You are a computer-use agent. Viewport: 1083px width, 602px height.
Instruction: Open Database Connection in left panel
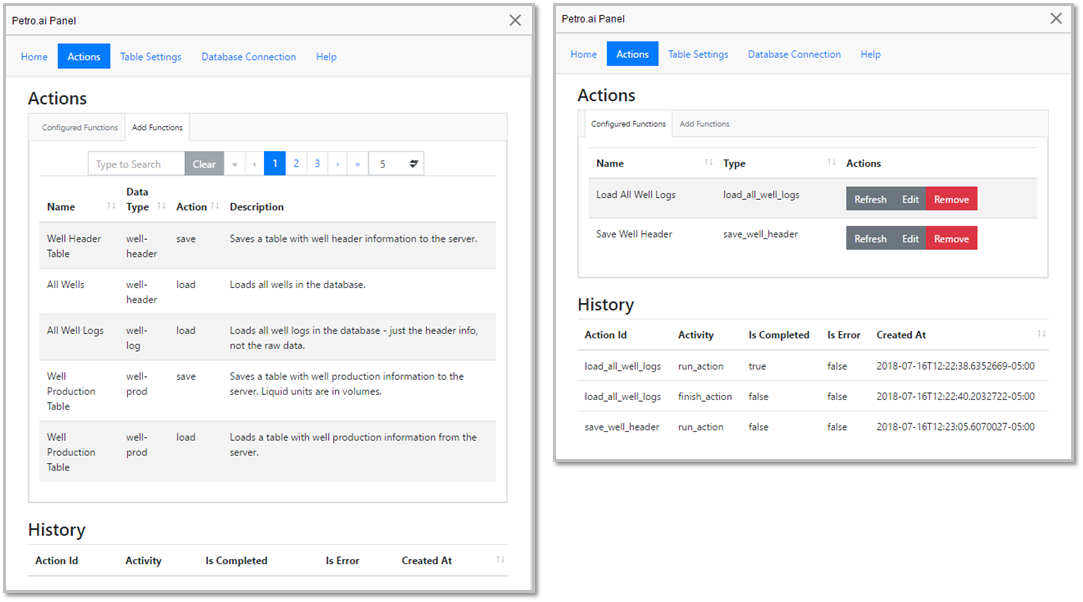[249, 57]
